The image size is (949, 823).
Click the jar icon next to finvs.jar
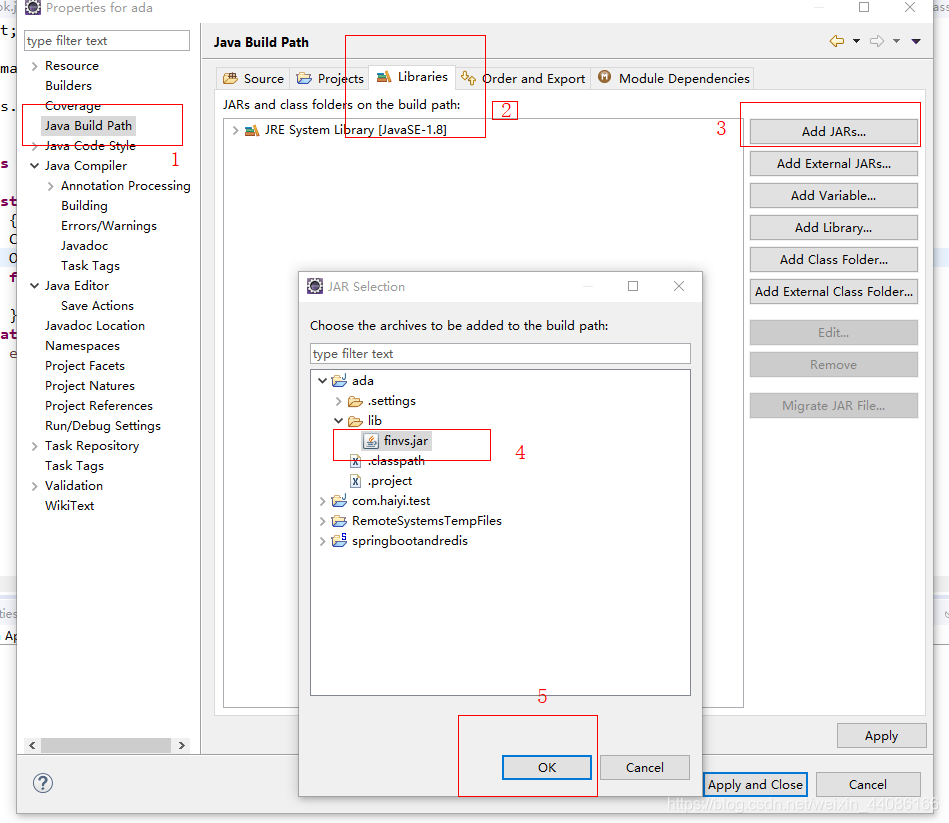371,440
